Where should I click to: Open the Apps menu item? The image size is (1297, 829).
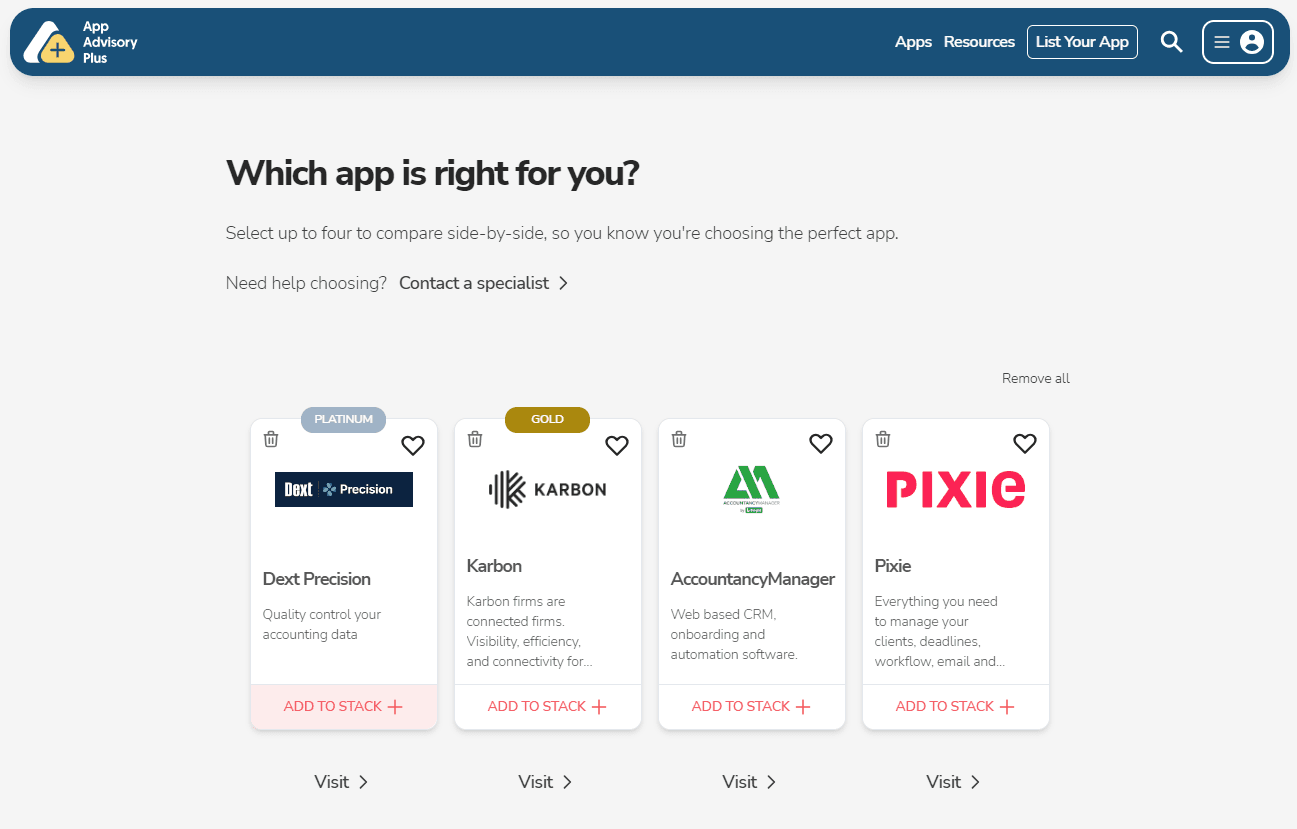tap(913, 42)
